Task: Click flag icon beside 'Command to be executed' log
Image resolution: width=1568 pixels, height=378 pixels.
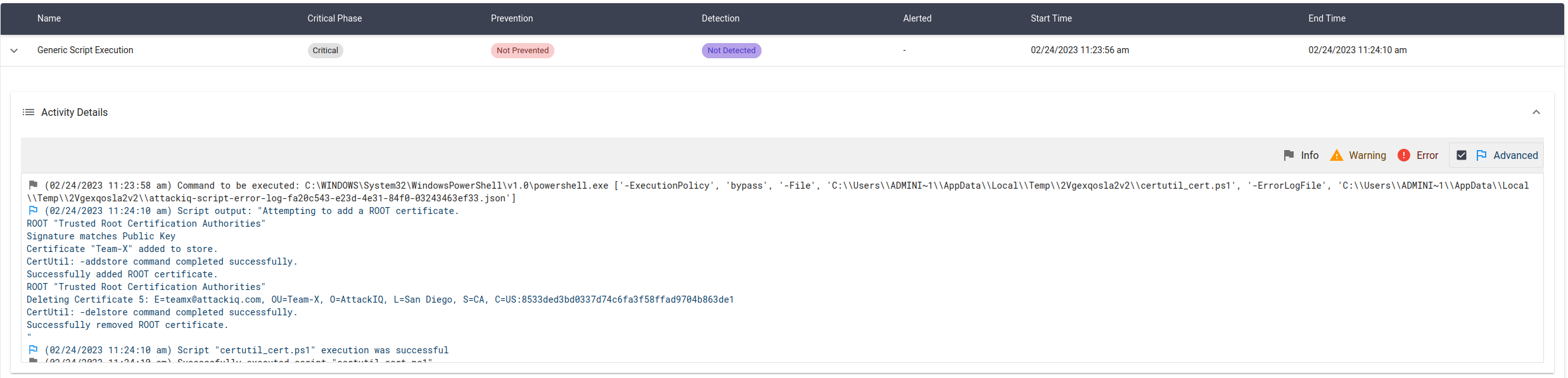Action: (x=33, y=185)
